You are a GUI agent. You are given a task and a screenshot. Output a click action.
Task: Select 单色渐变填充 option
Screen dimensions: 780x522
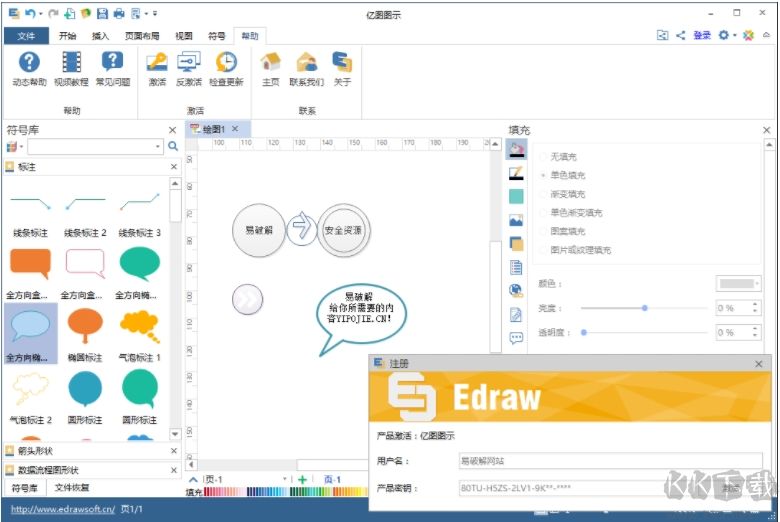(x=571, y=213)
